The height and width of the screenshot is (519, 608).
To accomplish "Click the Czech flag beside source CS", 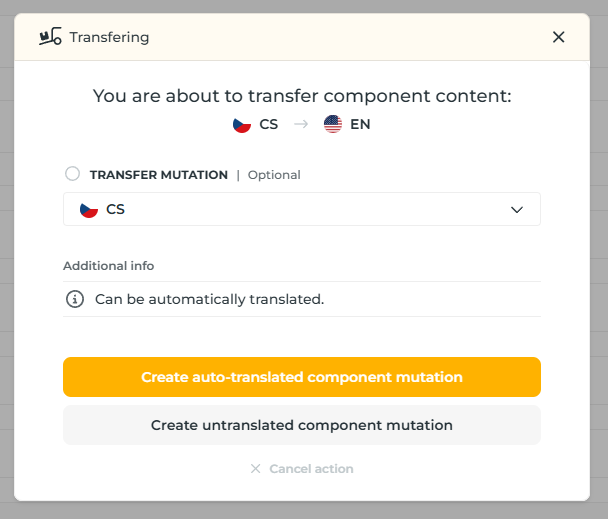I will tap(241, 125).
